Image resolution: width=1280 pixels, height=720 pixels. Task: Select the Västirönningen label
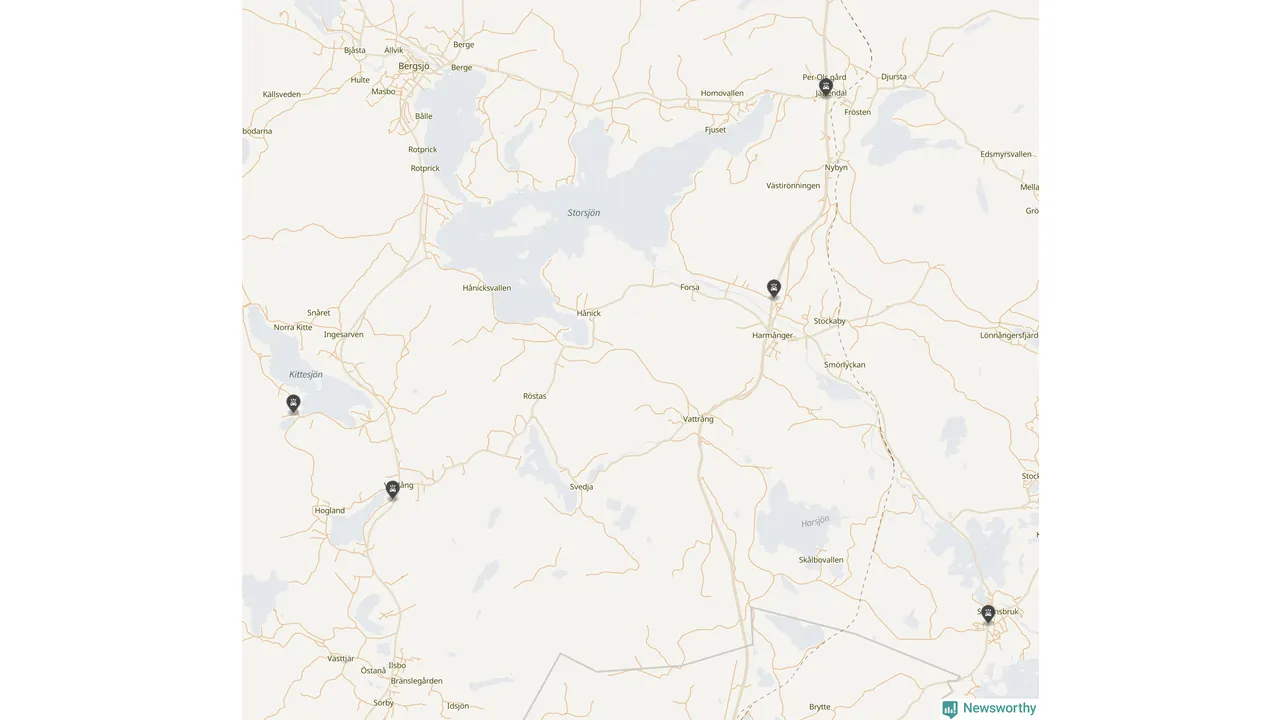tap(793, 186)
